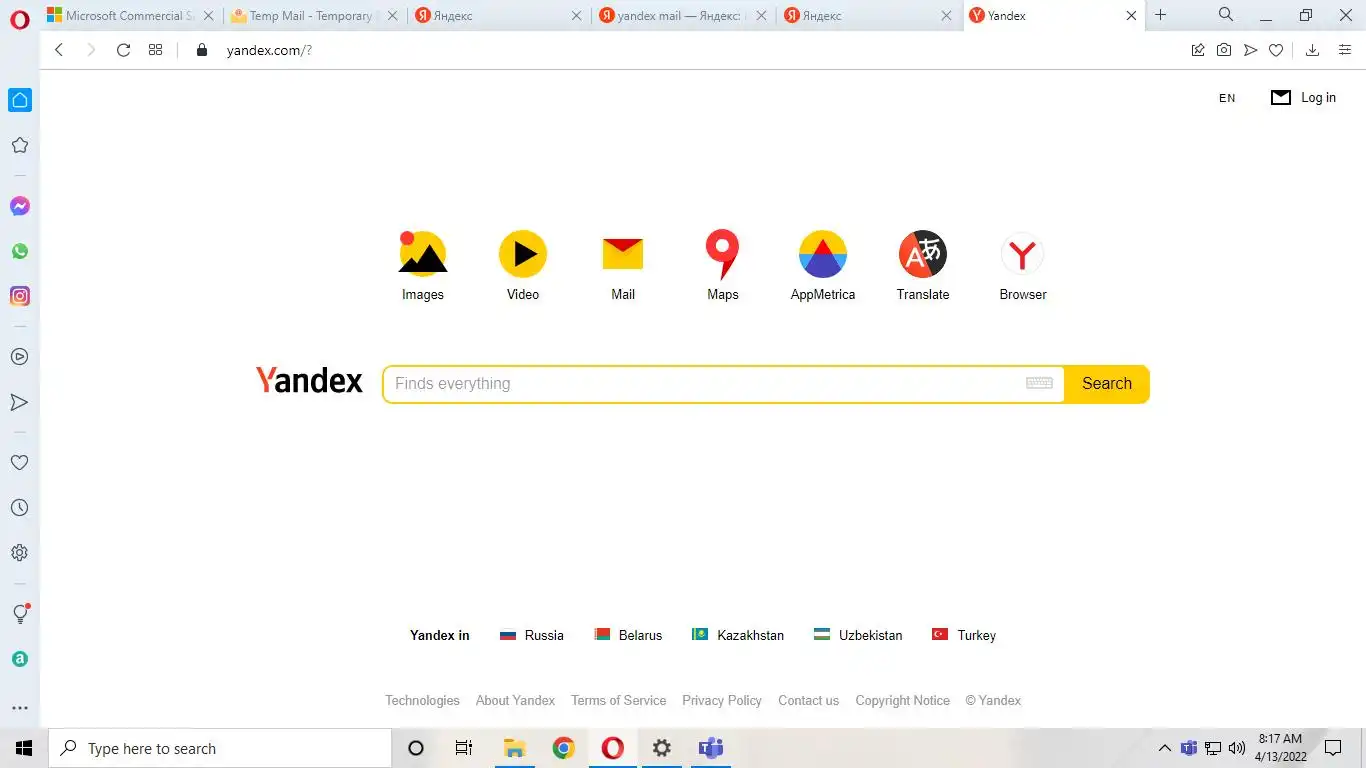Reload the page

tap(123, 50)
